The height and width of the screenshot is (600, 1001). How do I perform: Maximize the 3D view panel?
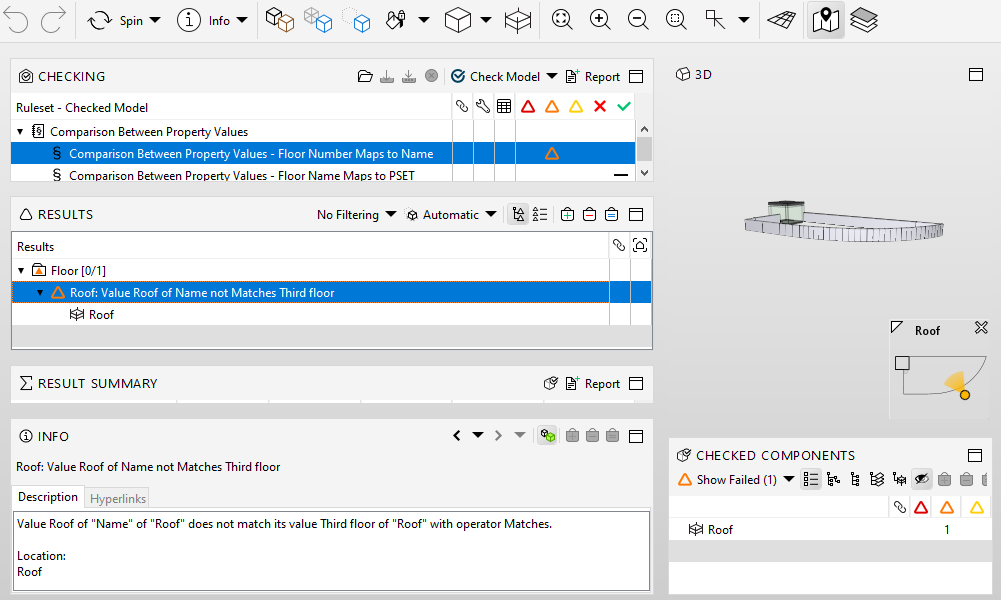click(x=975, y=75)
